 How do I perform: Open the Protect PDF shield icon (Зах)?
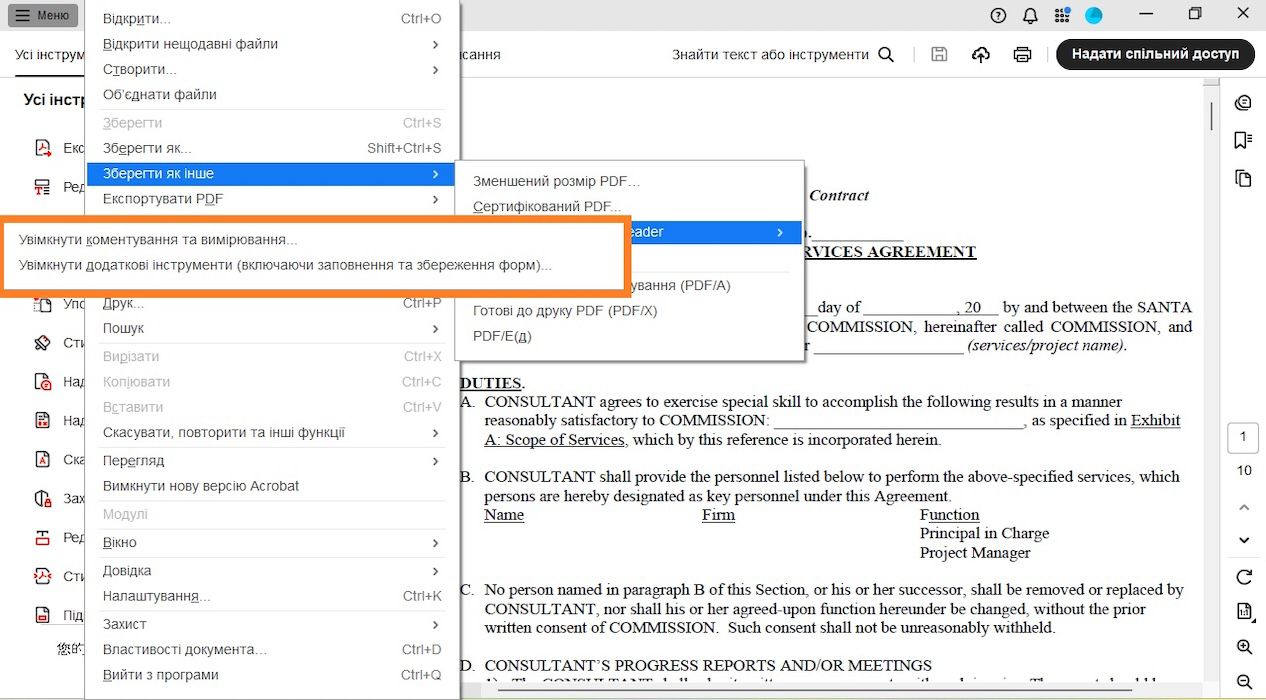coord(43,498)
